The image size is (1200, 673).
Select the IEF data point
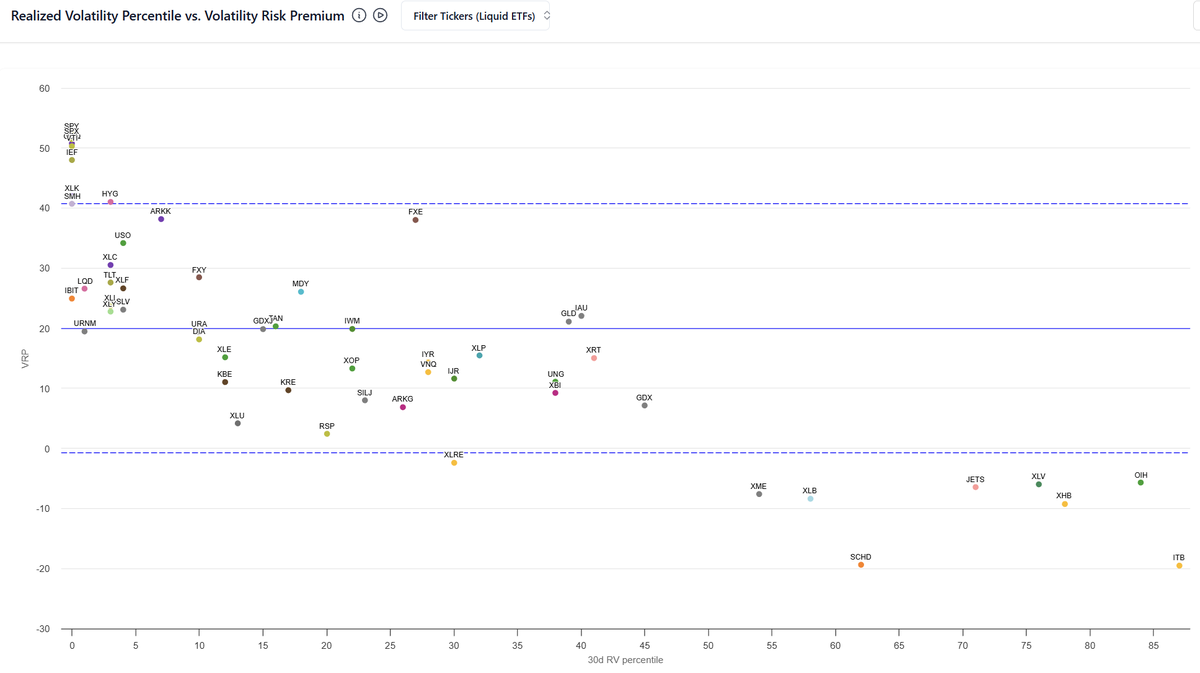72,160
